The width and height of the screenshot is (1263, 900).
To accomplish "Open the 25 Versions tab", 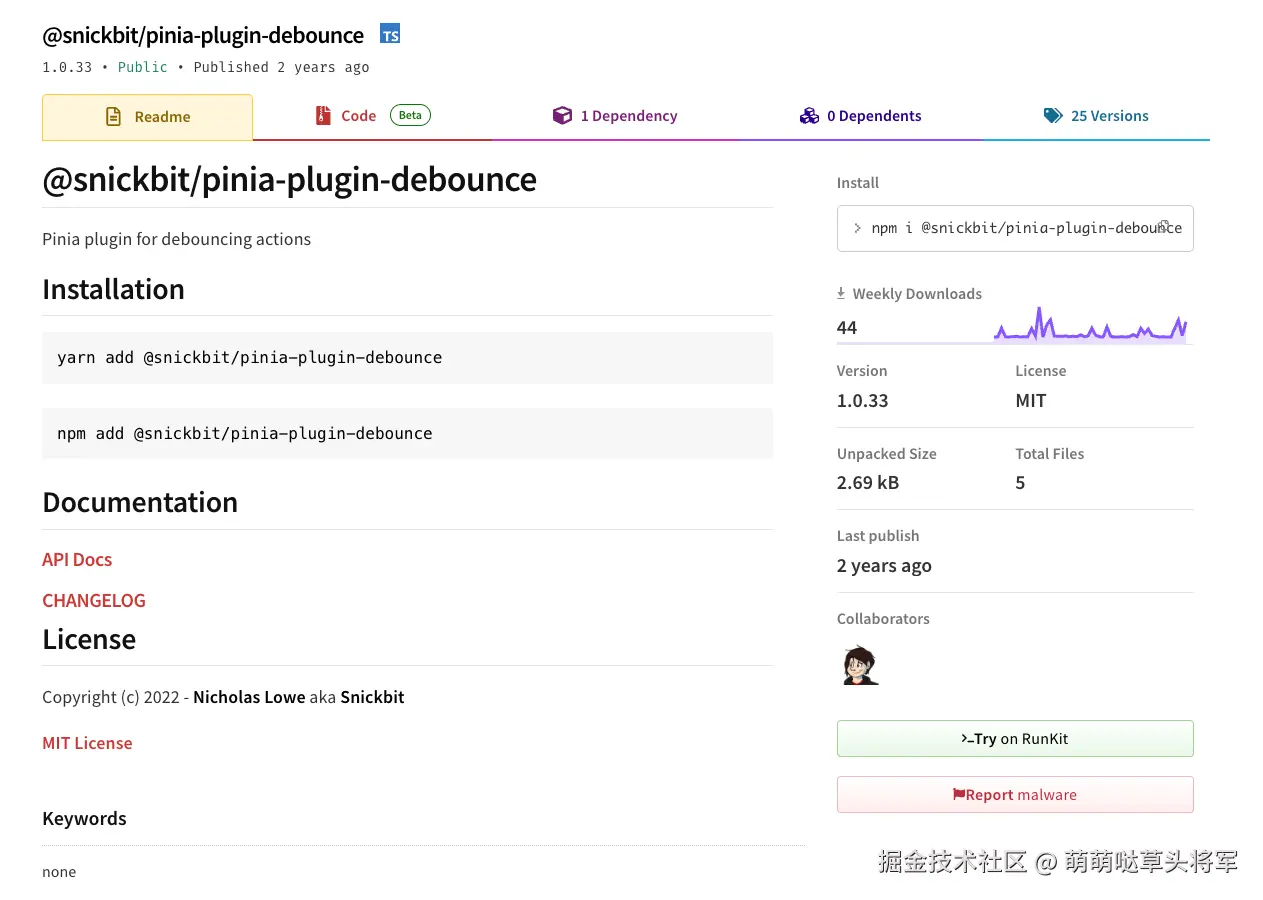I will [1110, 115].
